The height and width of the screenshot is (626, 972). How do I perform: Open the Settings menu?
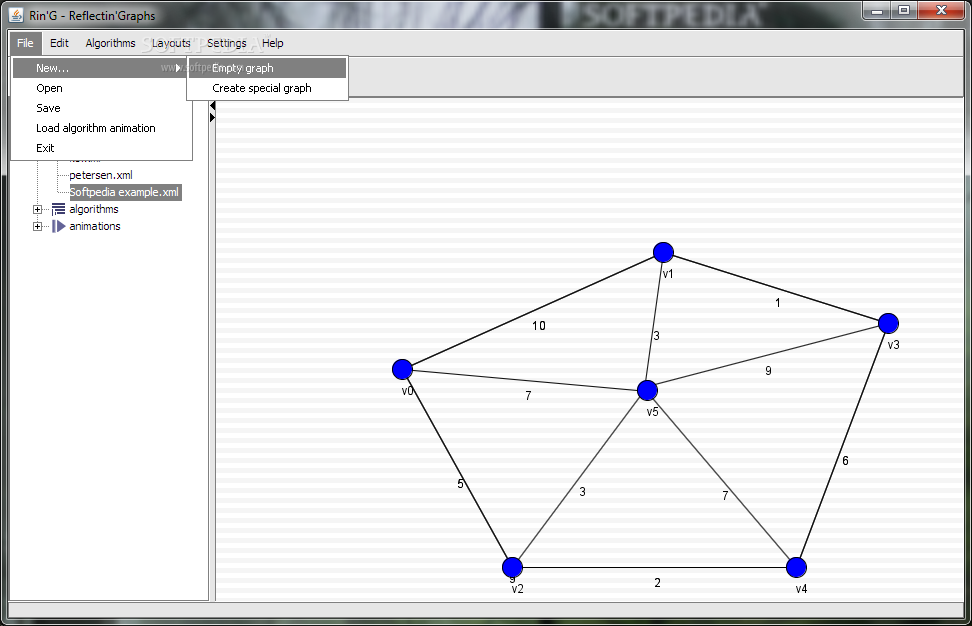coord(227,43)
